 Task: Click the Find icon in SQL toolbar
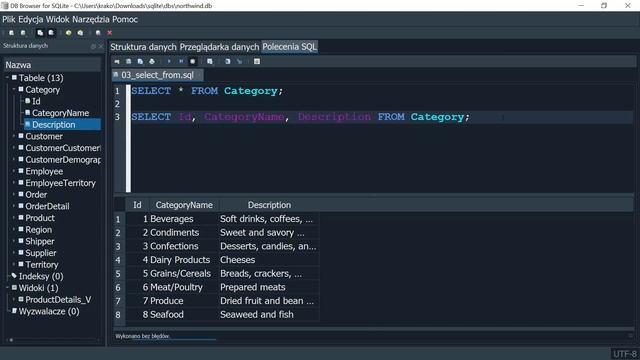tap(228, 62)
